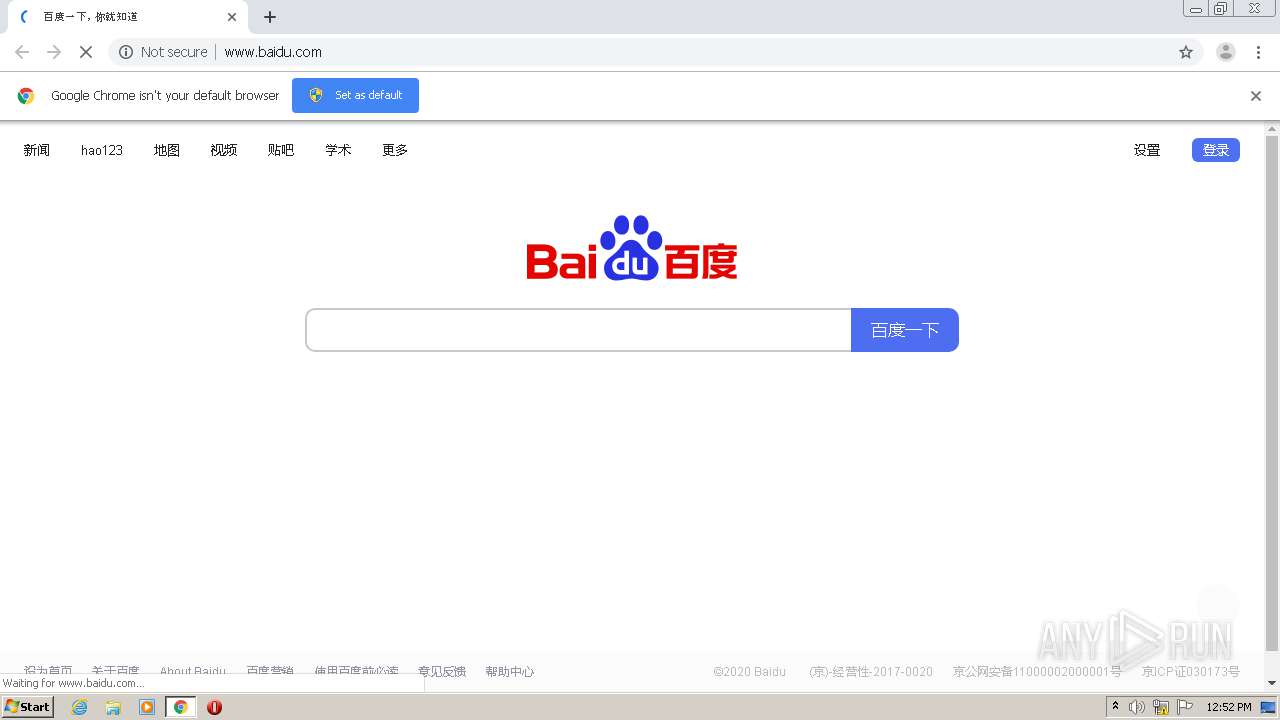The height and width of the screenshot is (720, 1280).
Task: Show hidden tray icons
Action: (x=1115, y=707)
